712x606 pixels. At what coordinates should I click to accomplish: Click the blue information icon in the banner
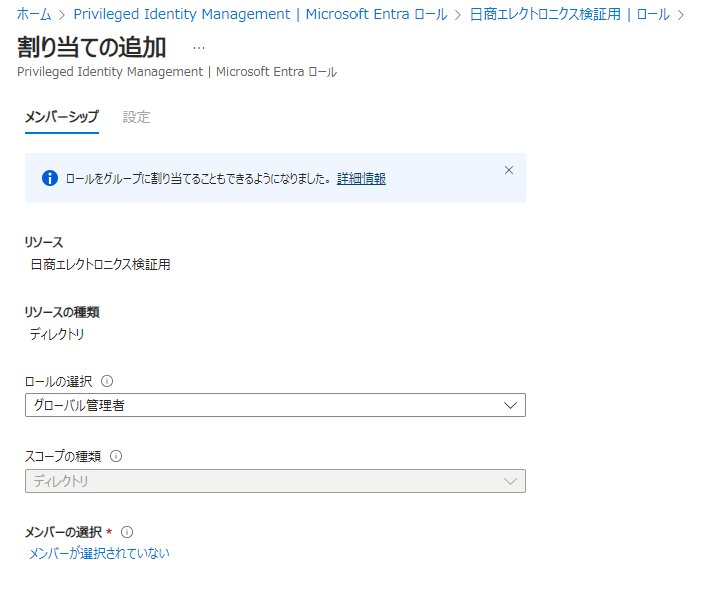pos(49,178)
